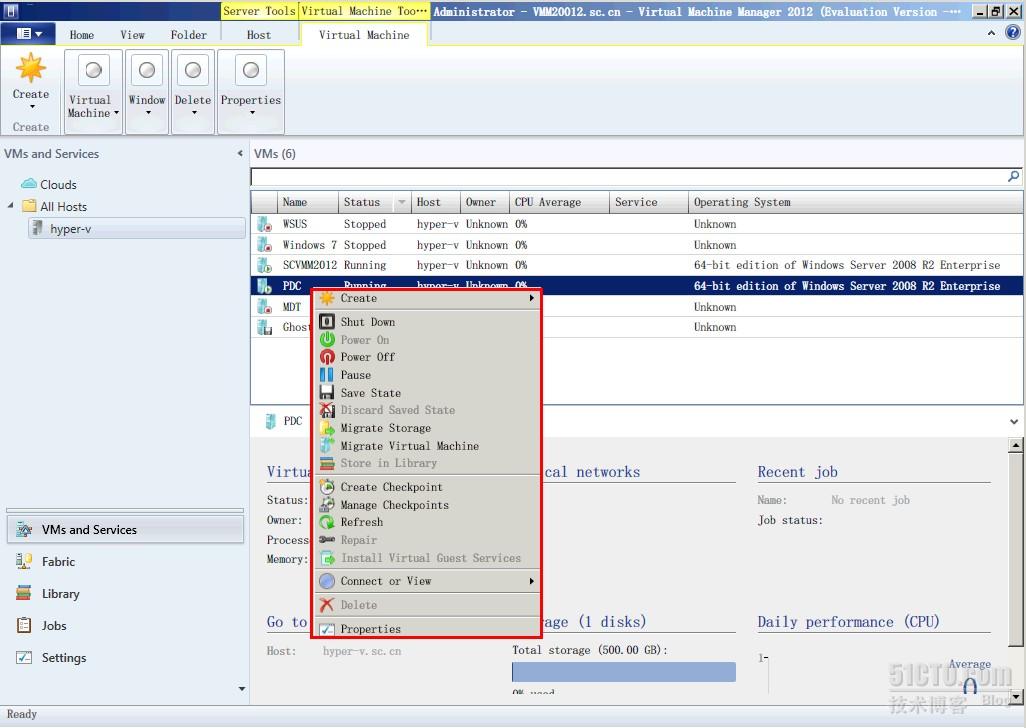Open the help icon in ribbon corner
Image resolution: width=1026 pixels, height=728 pixels.
coord(1012,32)
